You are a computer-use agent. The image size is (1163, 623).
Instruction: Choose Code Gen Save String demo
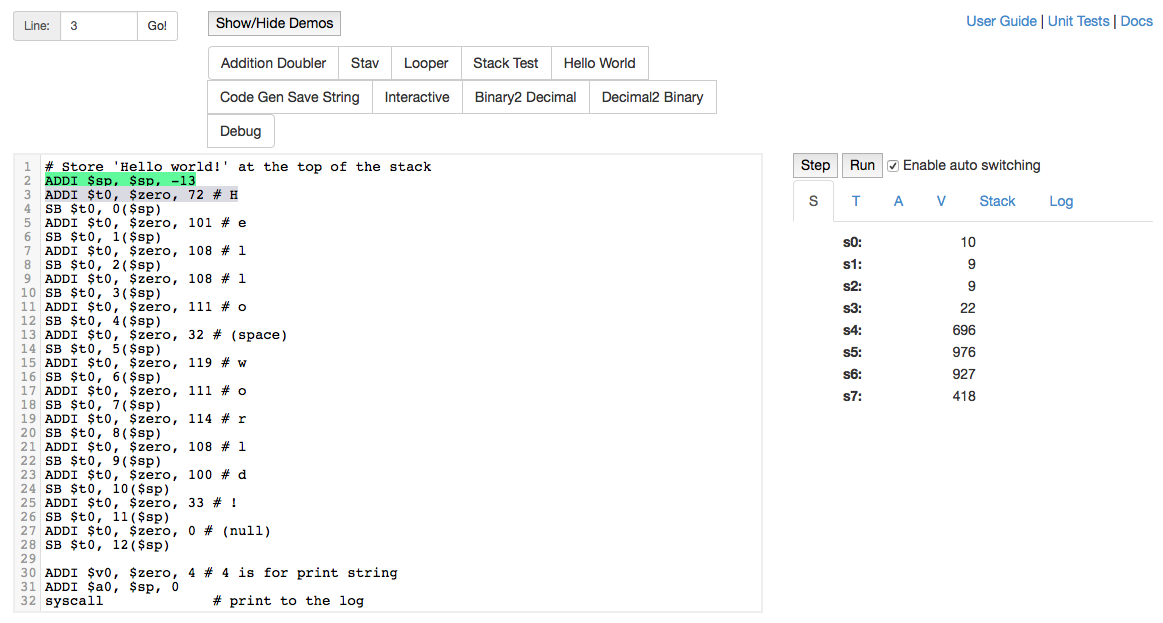(x=289, y=97)
